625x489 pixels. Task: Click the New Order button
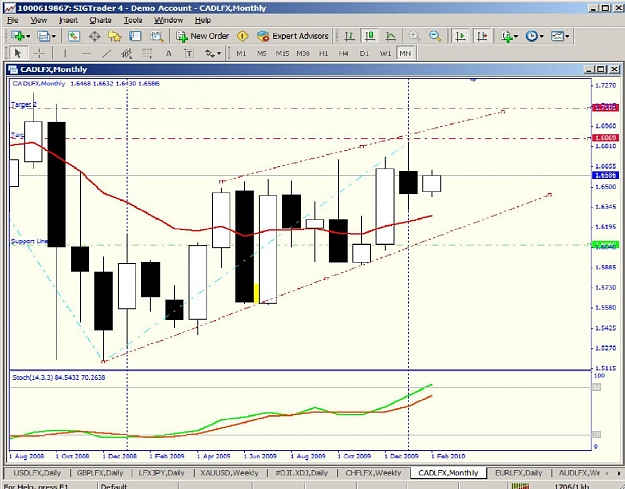(x=202, y=36)
